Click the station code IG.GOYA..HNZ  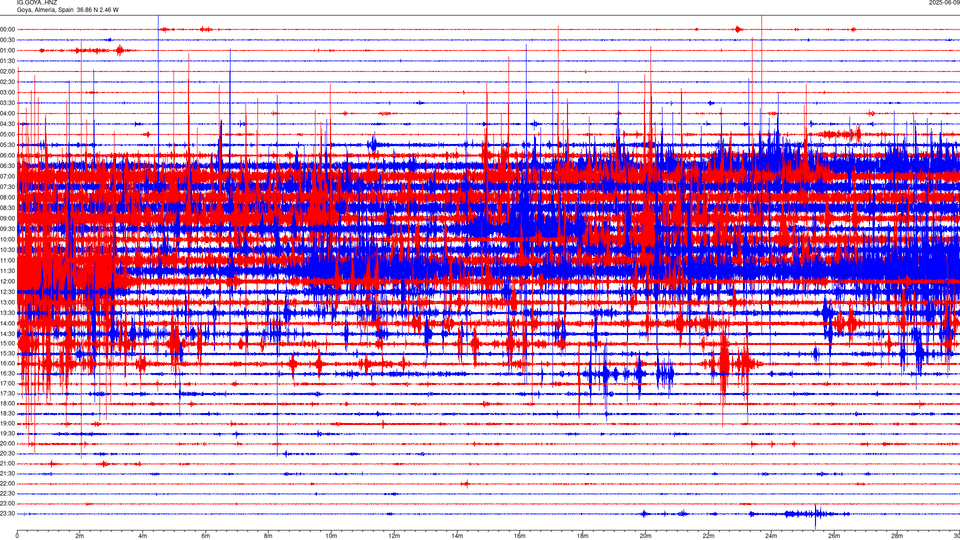[37, 2]
